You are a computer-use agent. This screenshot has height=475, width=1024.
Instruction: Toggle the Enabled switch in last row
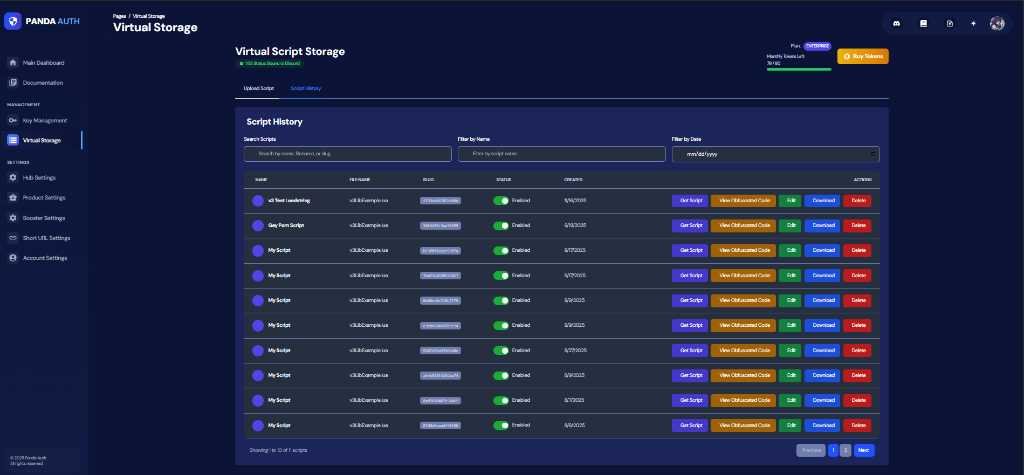(501, 425)
